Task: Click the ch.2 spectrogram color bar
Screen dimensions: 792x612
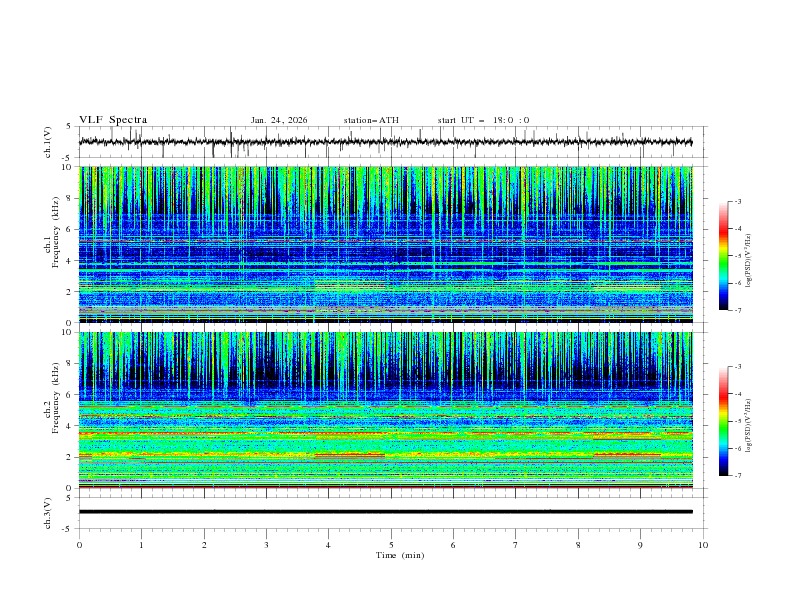Action: tap(723, 420)
